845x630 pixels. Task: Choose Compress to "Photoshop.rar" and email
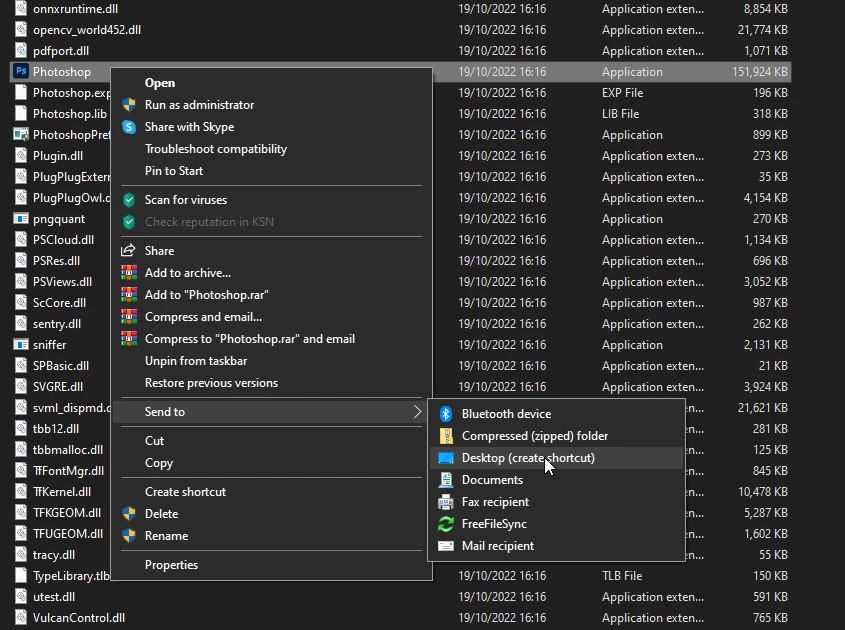click(x=271, y=339)
